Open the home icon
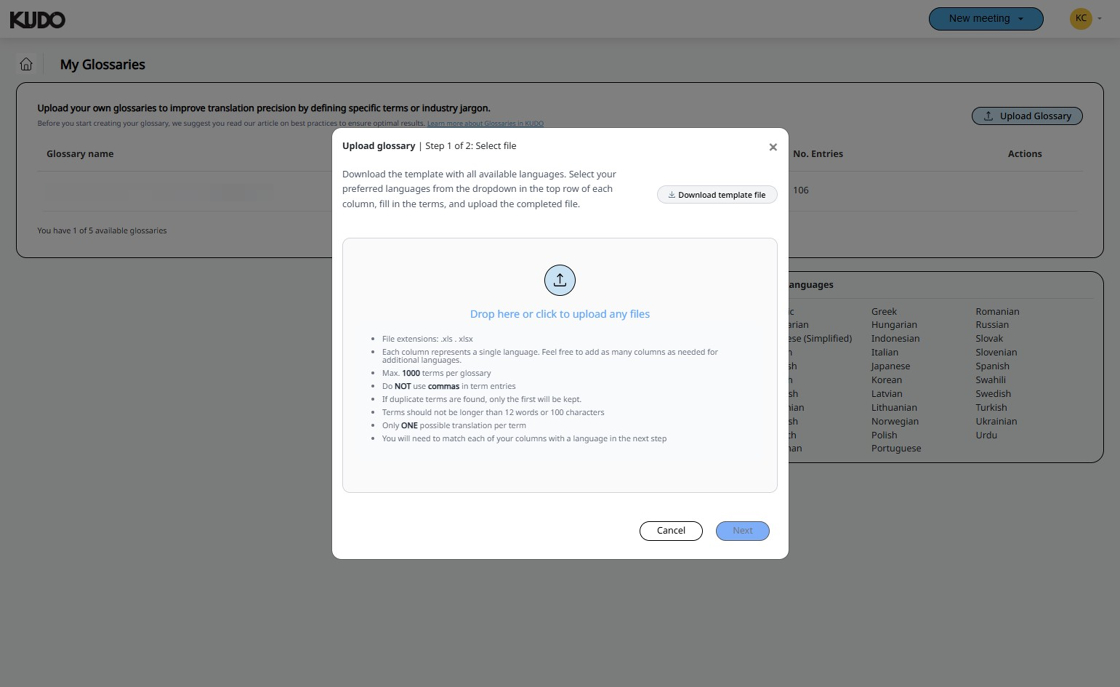 (26, 64)
